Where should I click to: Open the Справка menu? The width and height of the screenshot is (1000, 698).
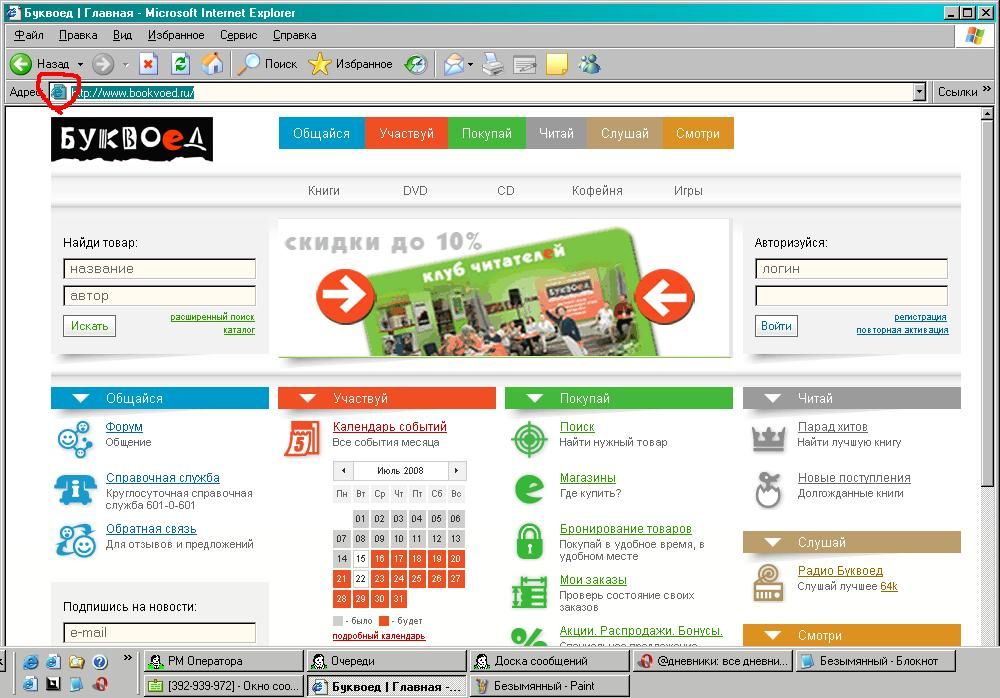[295, 35]
